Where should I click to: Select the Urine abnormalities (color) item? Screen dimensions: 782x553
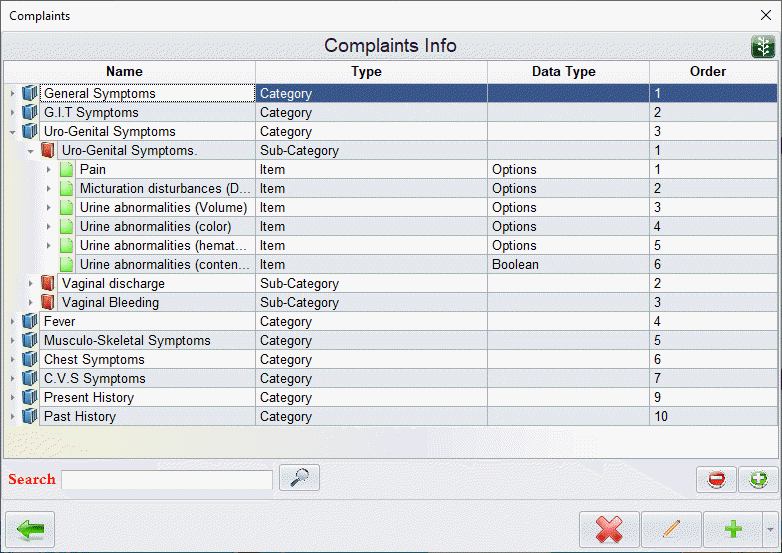click(x=155, y=227)
